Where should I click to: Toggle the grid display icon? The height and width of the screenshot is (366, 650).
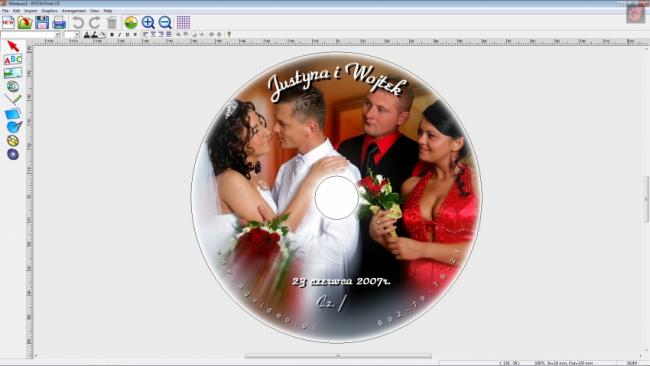183,22
